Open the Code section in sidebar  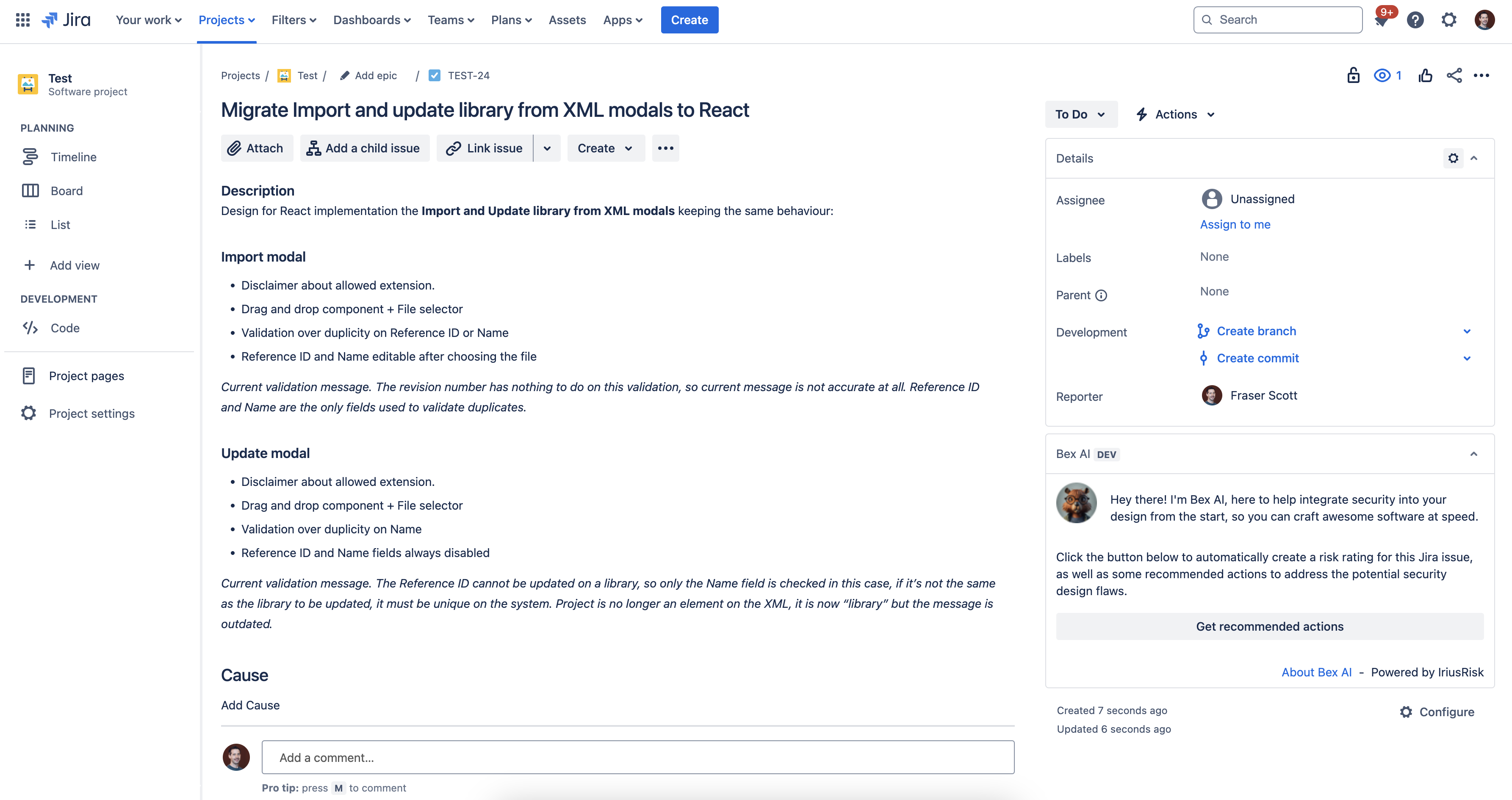coord(64,328)
